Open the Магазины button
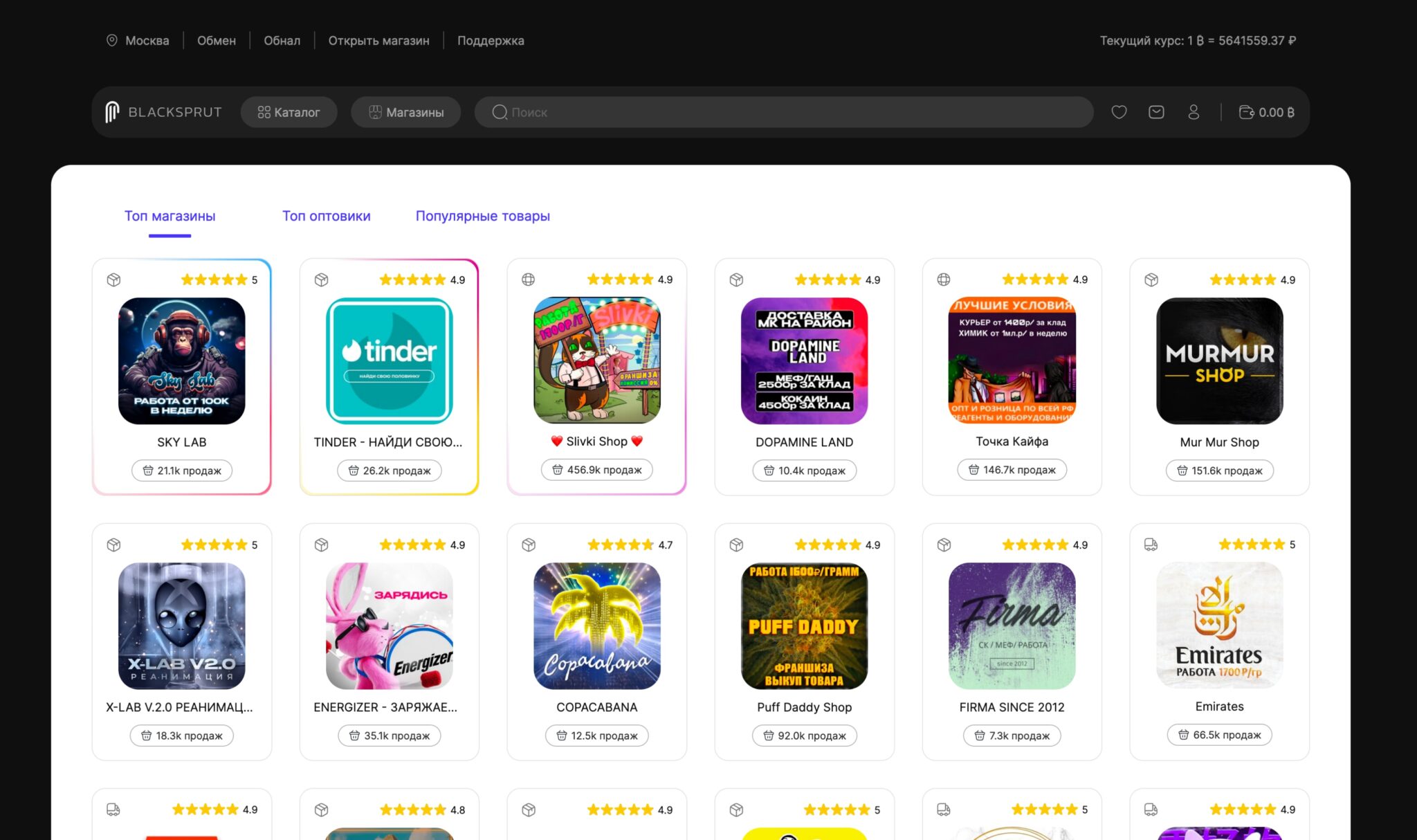 tap(406, 112)
